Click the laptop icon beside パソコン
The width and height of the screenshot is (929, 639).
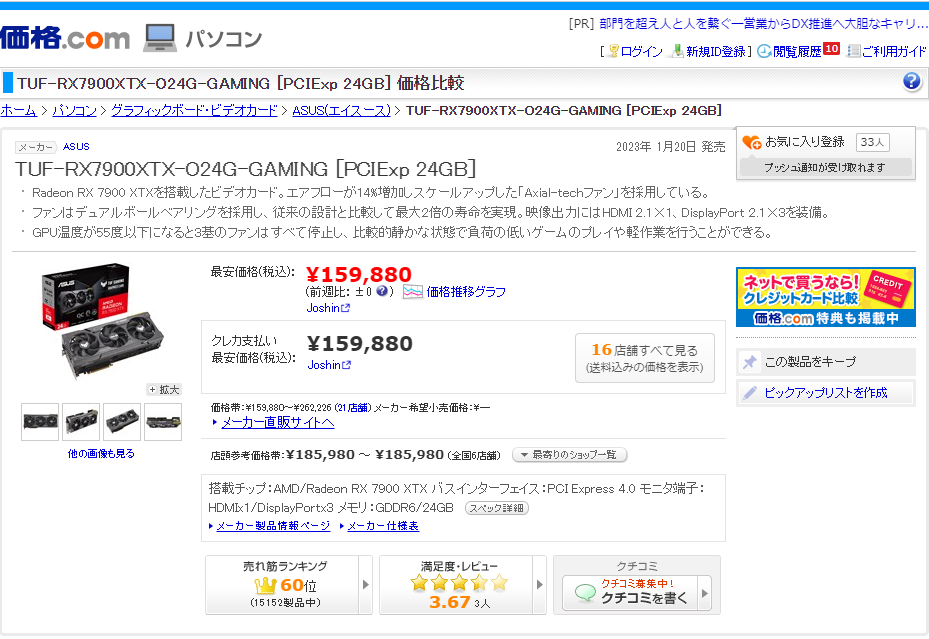tap(160, 38)
